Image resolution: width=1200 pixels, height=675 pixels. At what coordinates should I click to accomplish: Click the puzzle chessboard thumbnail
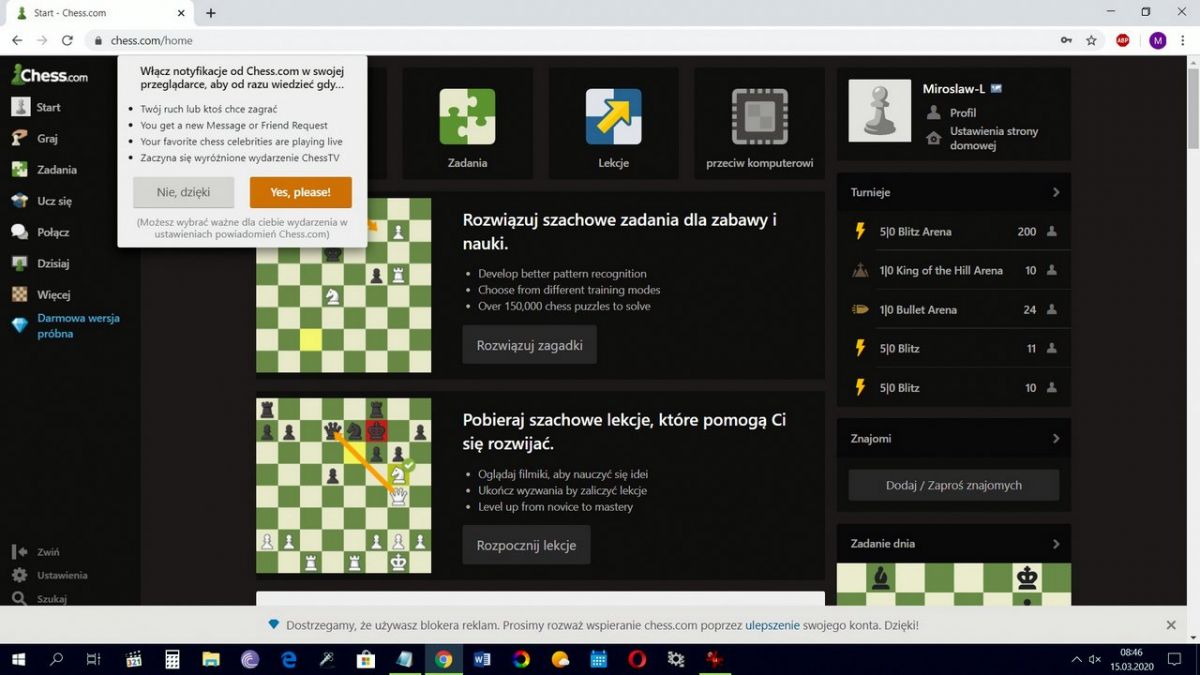coord(343,285)
